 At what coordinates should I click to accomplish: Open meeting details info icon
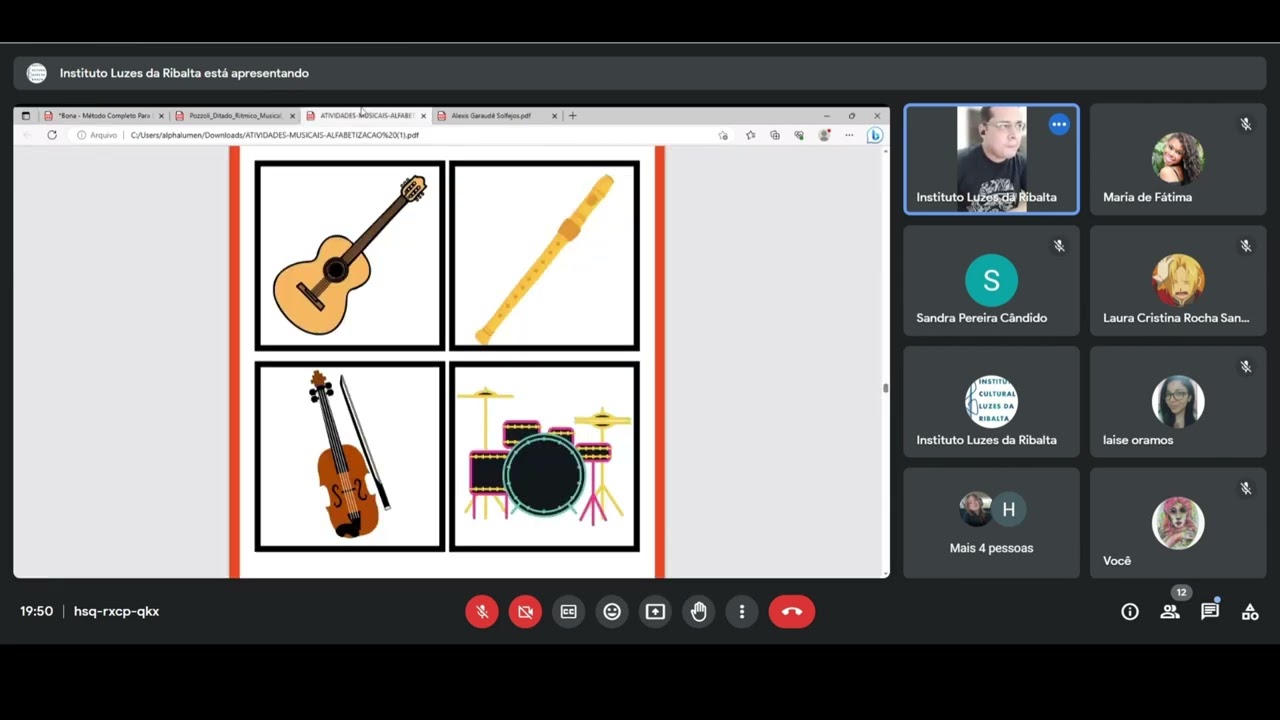(x=1130, y=612)
